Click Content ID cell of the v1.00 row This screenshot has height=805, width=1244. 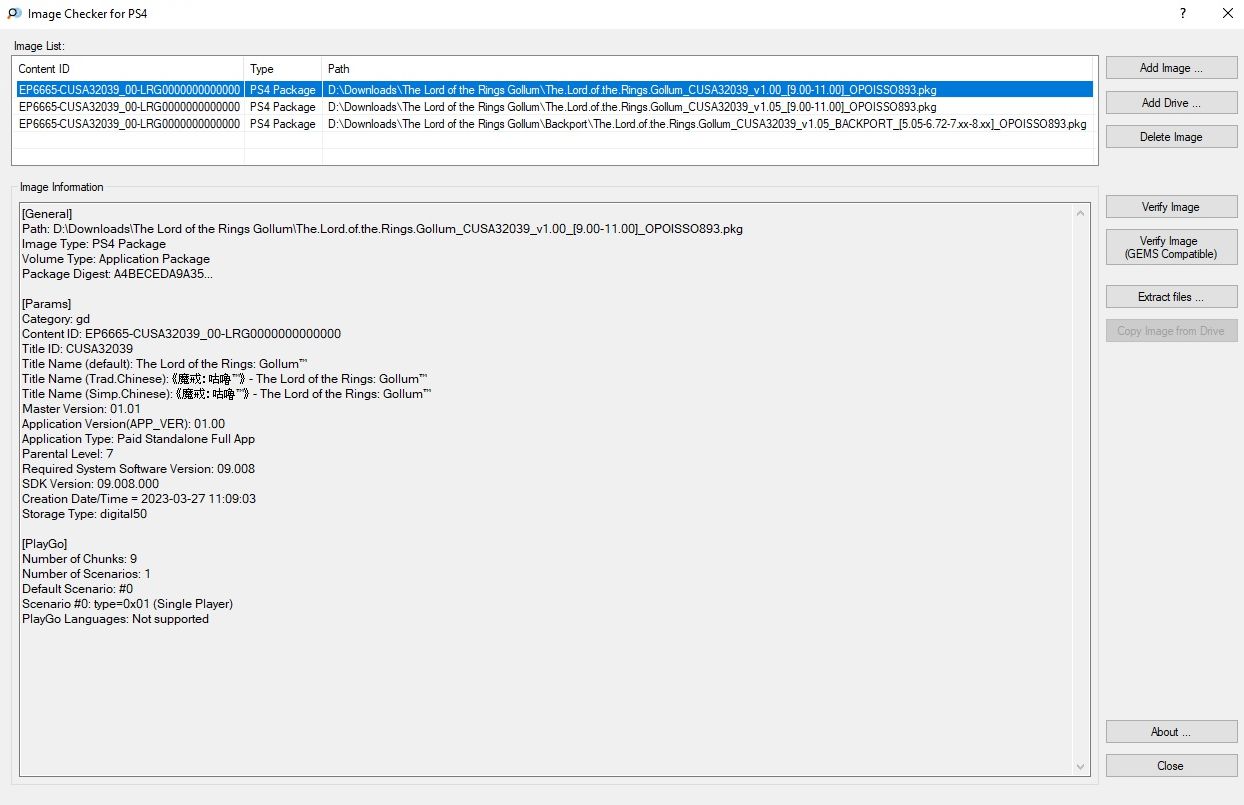coord(129,90)
